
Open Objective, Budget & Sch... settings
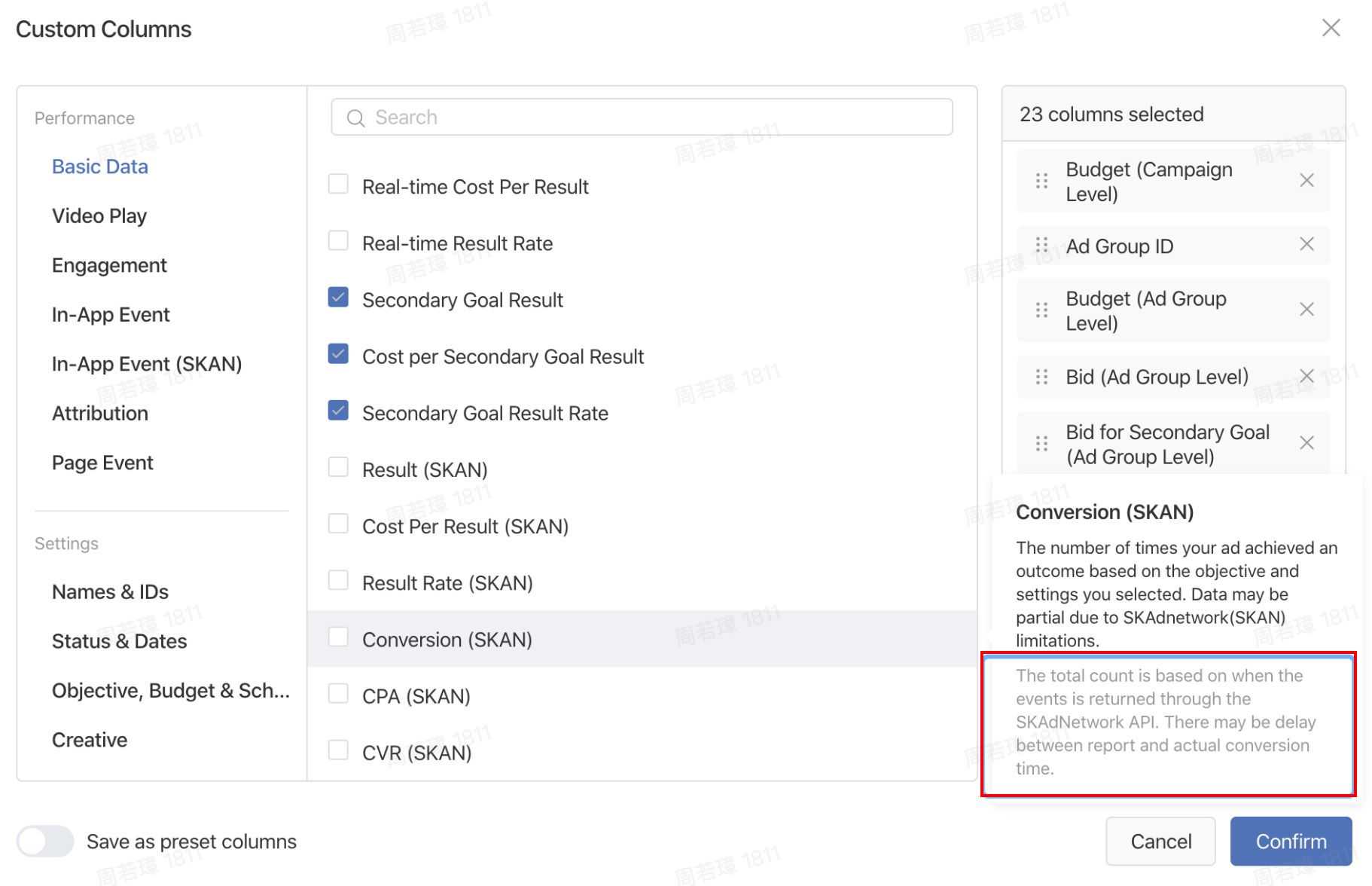[171, 691]
